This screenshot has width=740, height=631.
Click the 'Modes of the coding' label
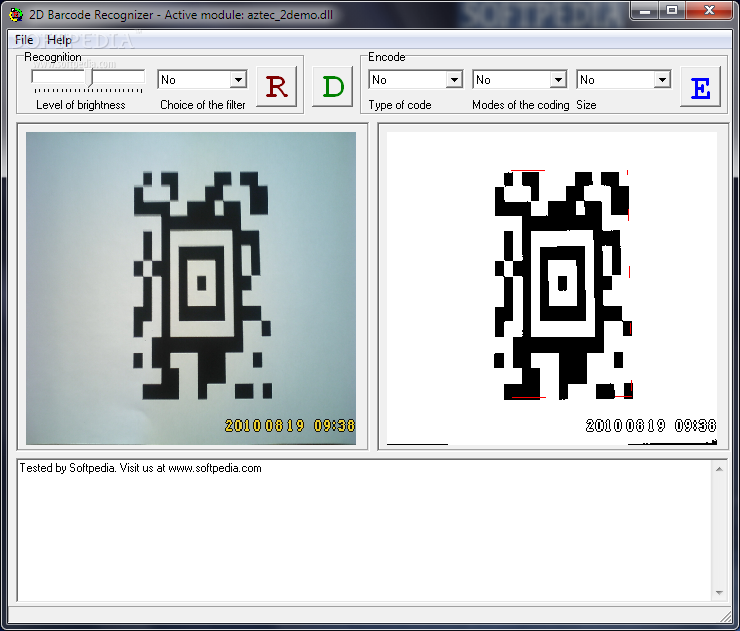click(521, 105)
